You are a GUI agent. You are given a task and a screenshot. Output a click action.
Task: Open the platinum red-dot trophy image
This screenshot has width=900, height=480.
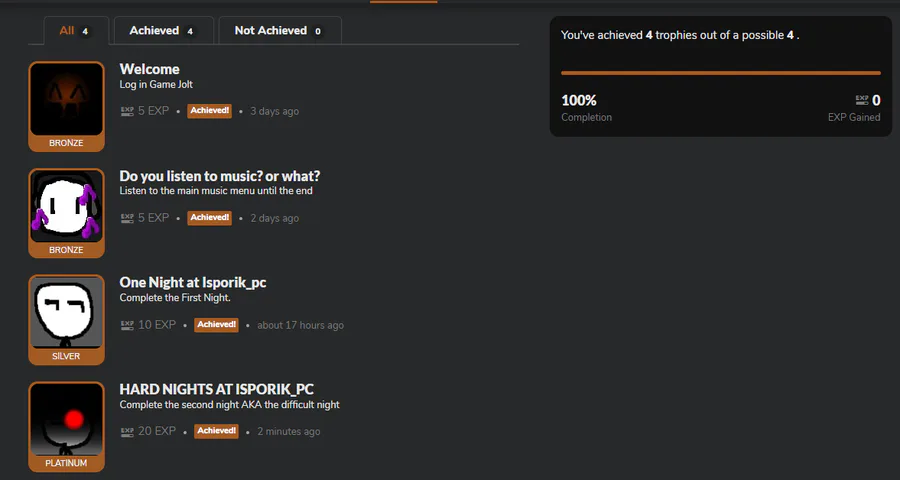tap(67, 420)
